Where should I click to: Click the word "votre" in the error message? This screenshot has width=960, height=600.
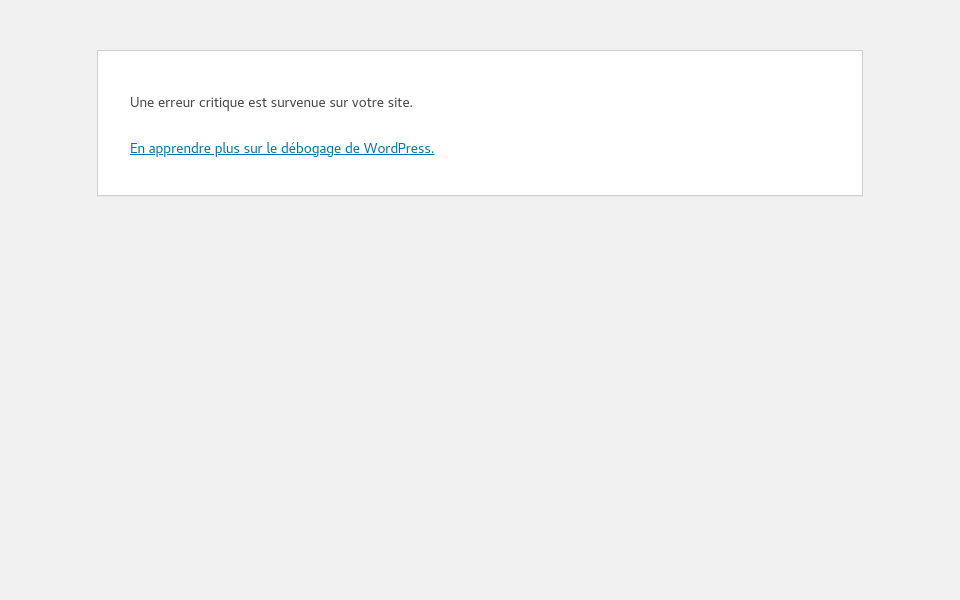[x=368, y=103]
